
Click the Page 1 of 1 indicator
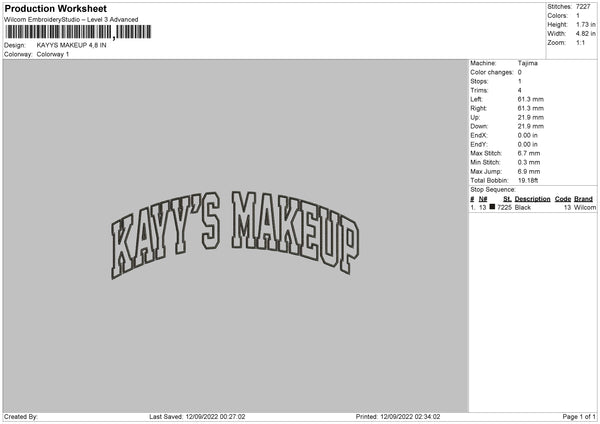(579, 417)
